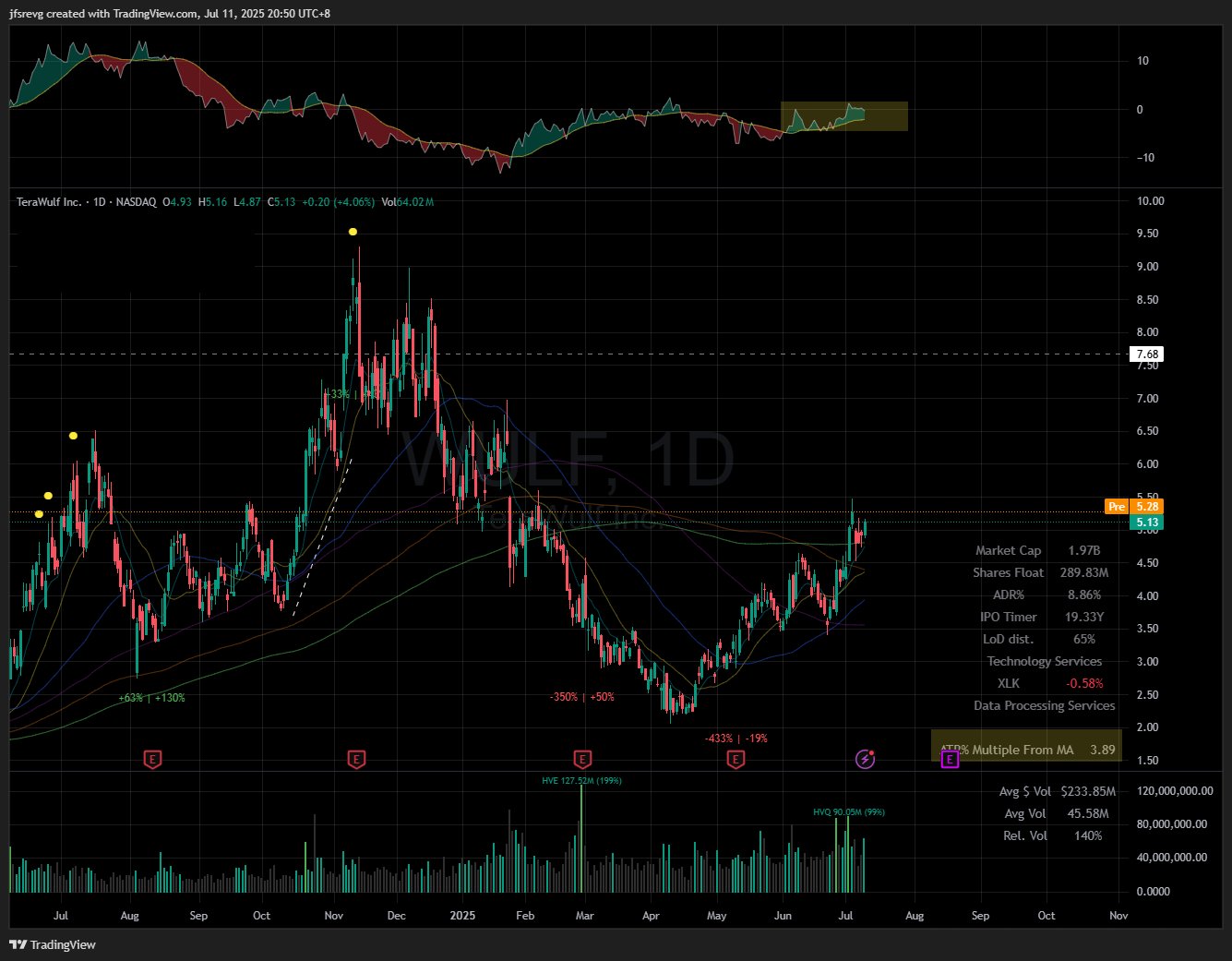Click the HVE 127.52M (199%) volume label

click(581, 781)
